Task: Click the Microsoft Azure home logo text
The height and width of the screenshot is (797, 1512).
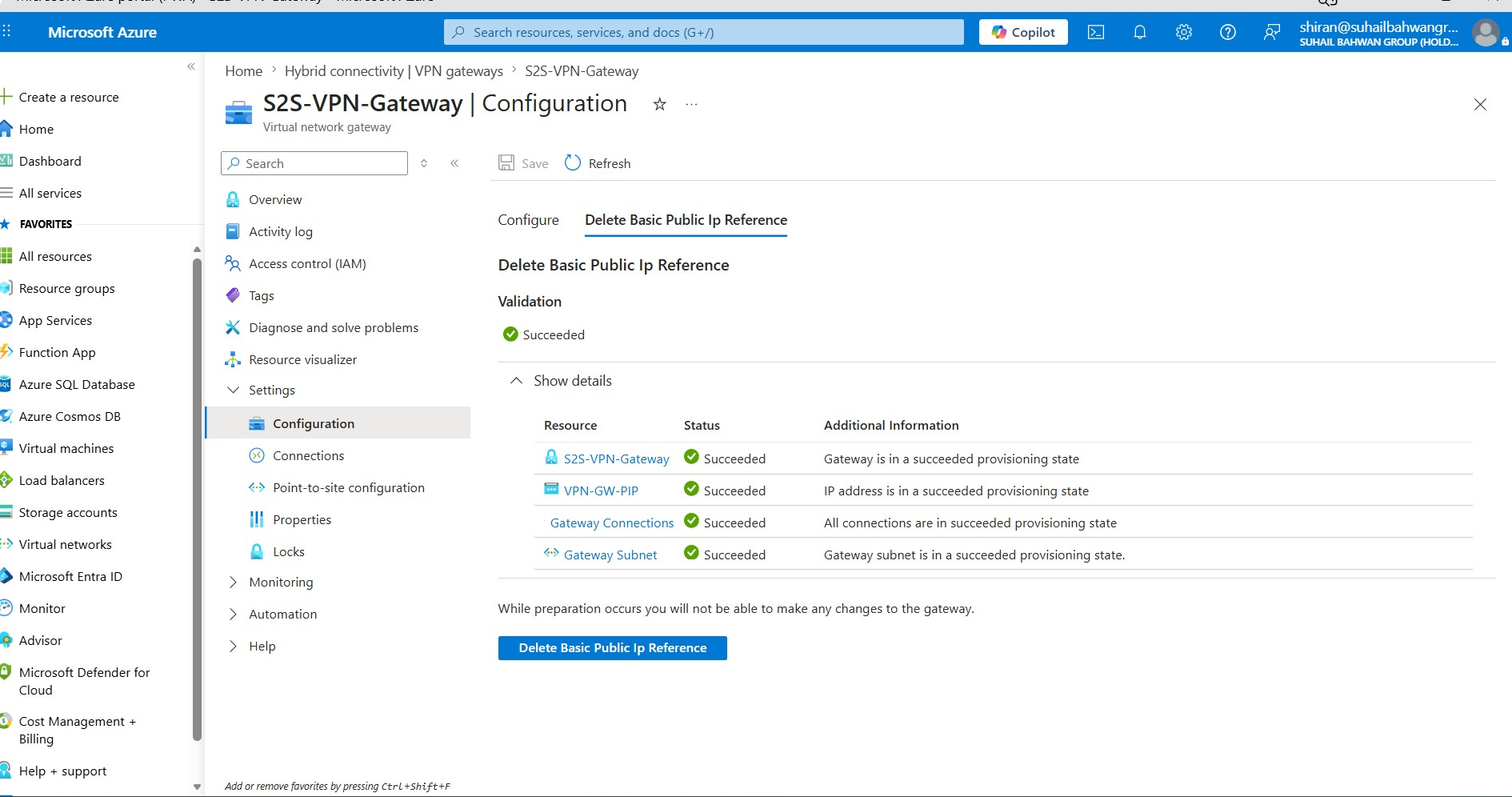Action: tap(102, 32)
